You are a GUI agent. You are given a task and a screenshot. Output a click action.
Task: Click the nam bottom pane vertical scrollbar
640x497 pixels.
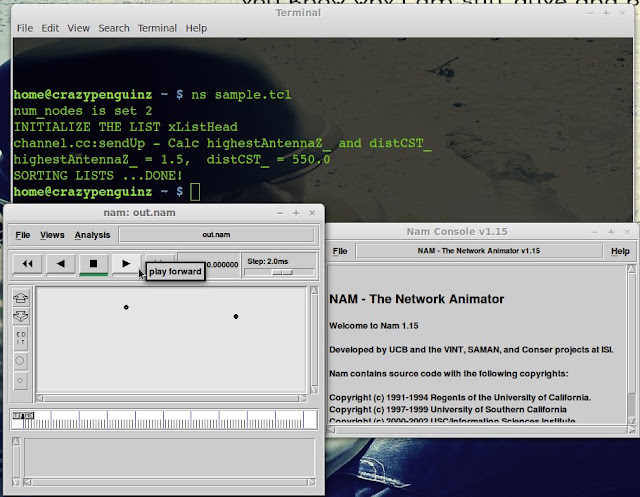pyautogui.click(x=16, y=462)
